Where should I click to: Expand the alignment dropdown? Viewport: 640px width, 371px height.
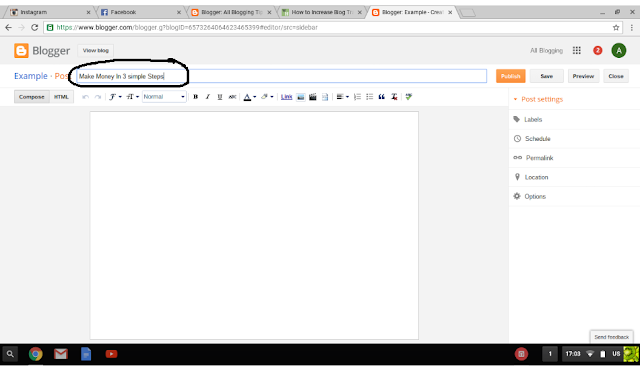[x=342, y=97]
